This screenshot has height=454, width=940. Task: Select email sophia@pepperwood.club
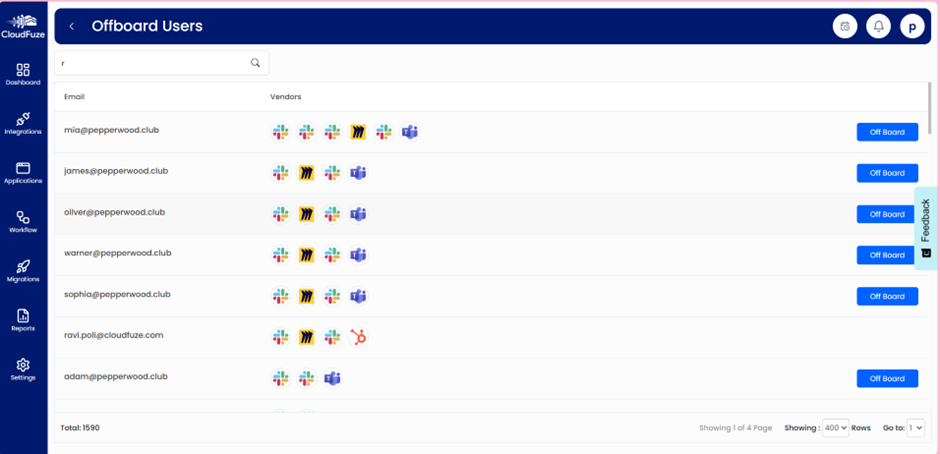click(118, 294)
